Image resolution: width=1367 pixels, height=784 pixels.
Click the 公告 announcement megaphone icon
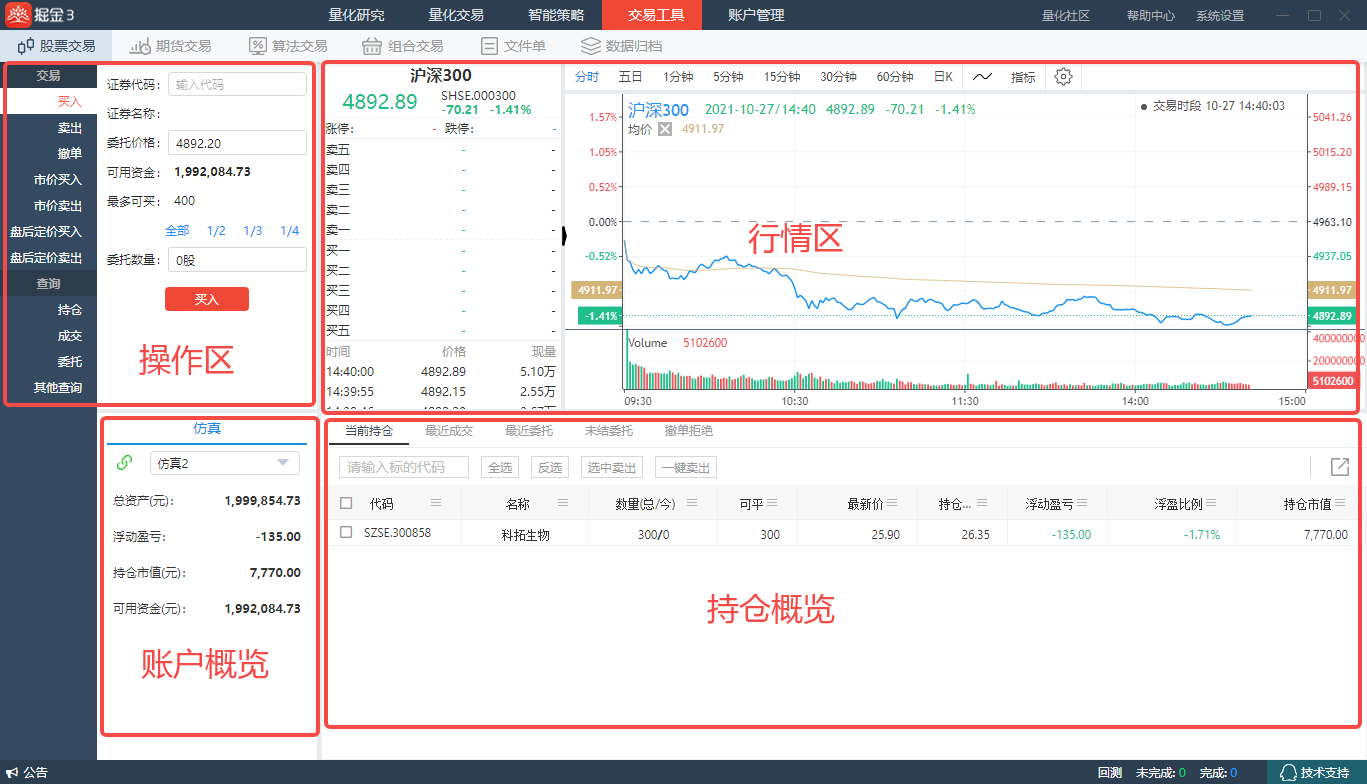click(x=13, y=772)
